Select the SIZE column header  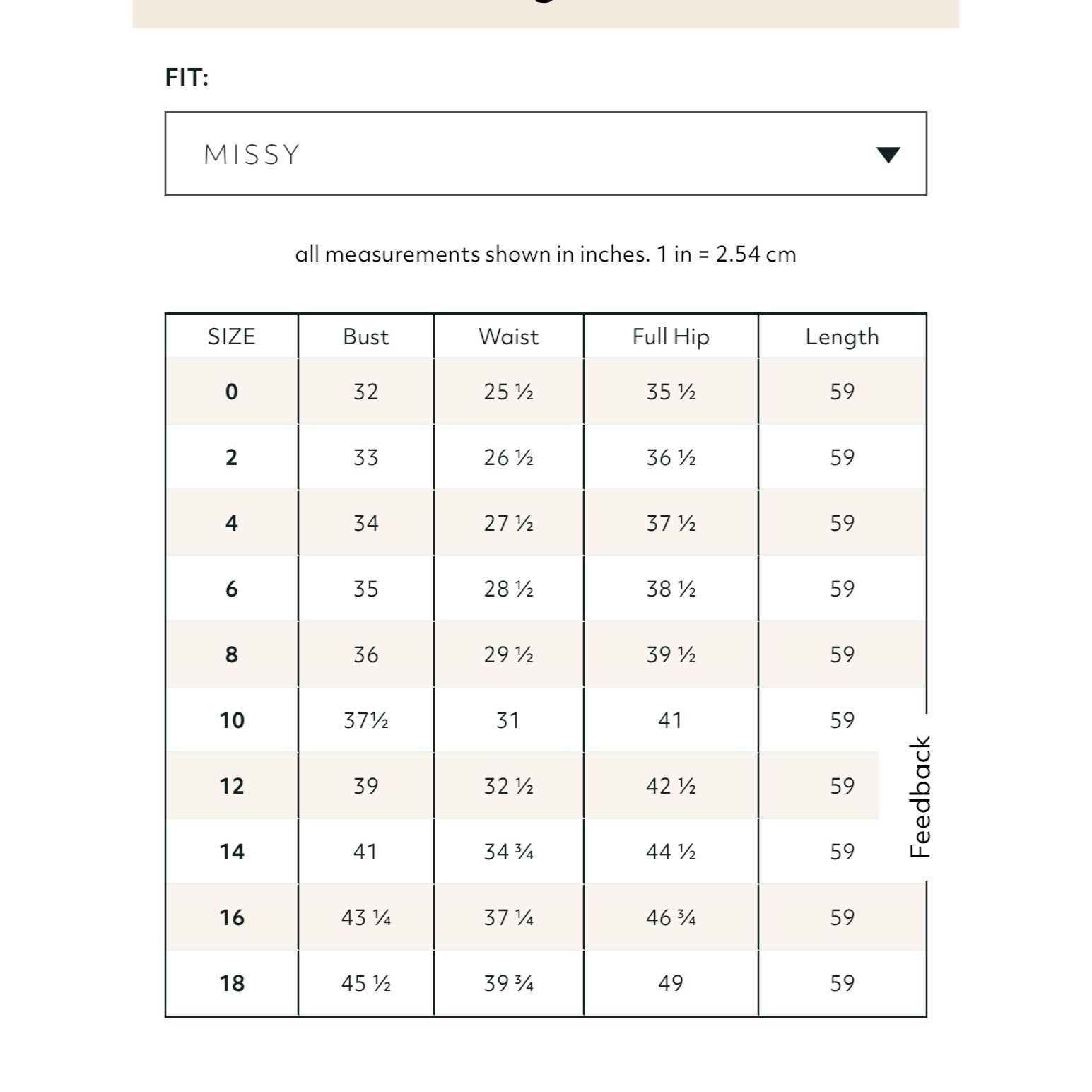(x=231, y=336)
